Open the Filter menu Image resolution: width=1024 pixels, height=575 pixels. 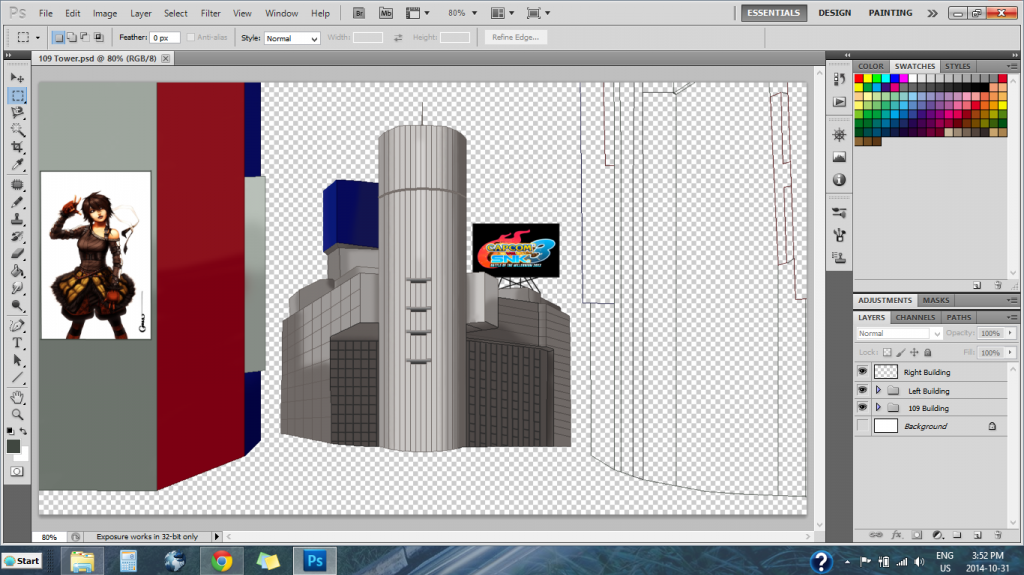pyautogui.click(x=211, y=13)
